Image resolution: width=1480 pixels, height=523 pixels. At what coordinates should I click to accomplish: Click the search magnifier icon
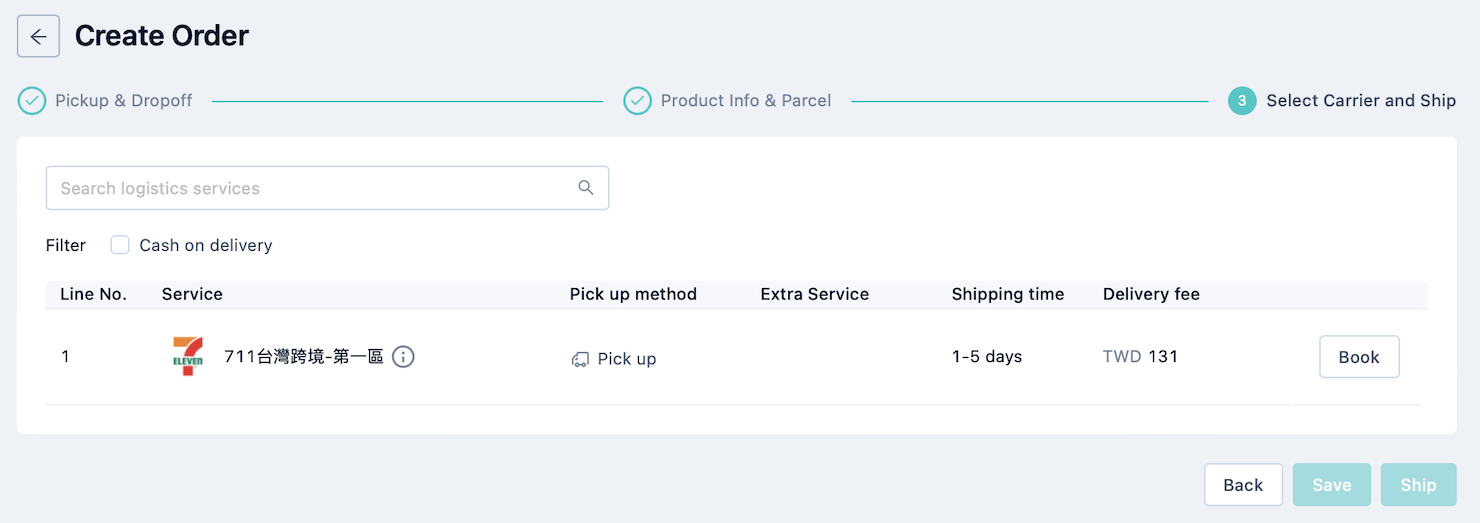click(586, 188)
